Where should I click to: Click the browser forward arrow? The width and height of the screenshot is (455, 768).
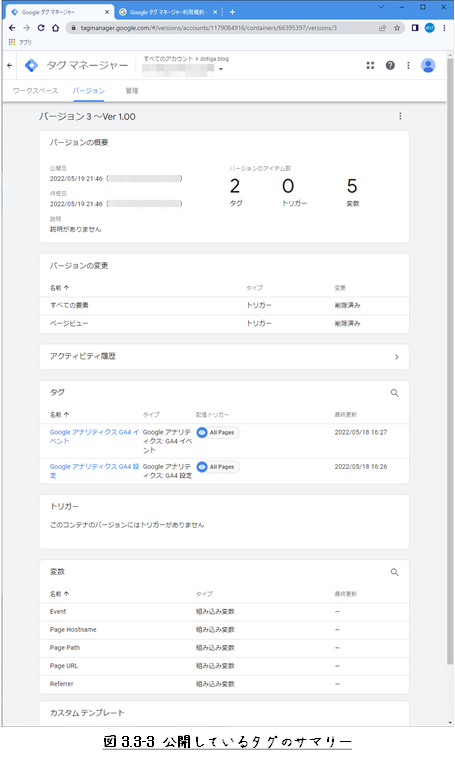tap(26, 28)
